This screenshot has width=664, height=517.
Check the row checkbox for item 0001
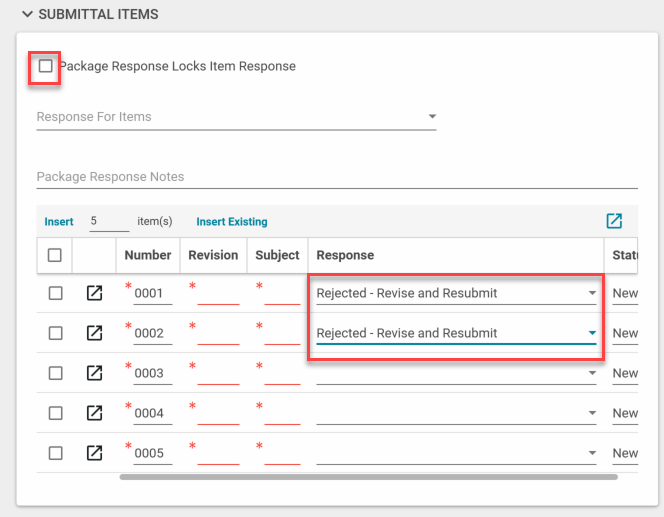[x=55, y=293]
